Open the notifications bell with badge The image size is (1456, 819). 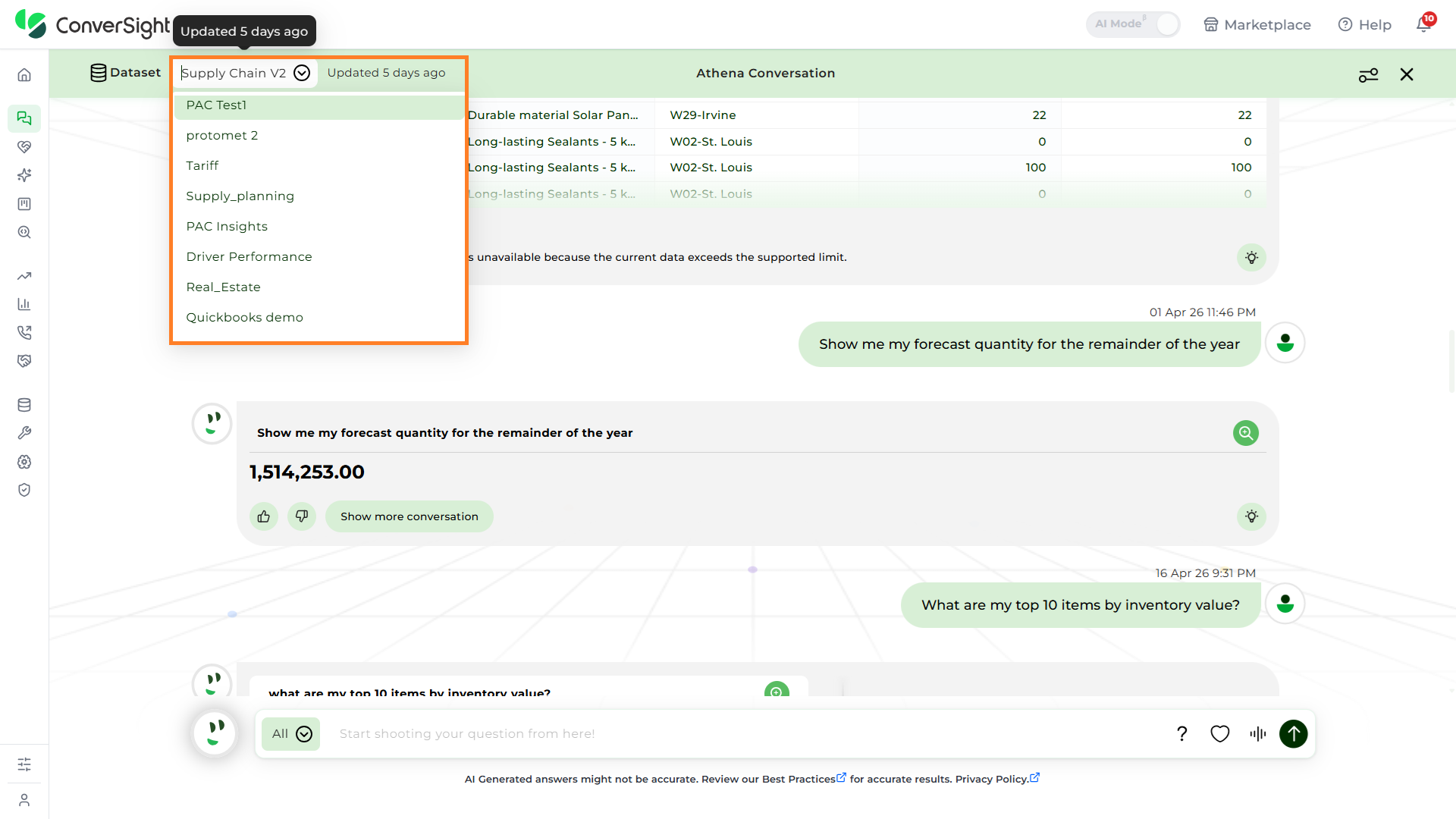[1424, 24]
